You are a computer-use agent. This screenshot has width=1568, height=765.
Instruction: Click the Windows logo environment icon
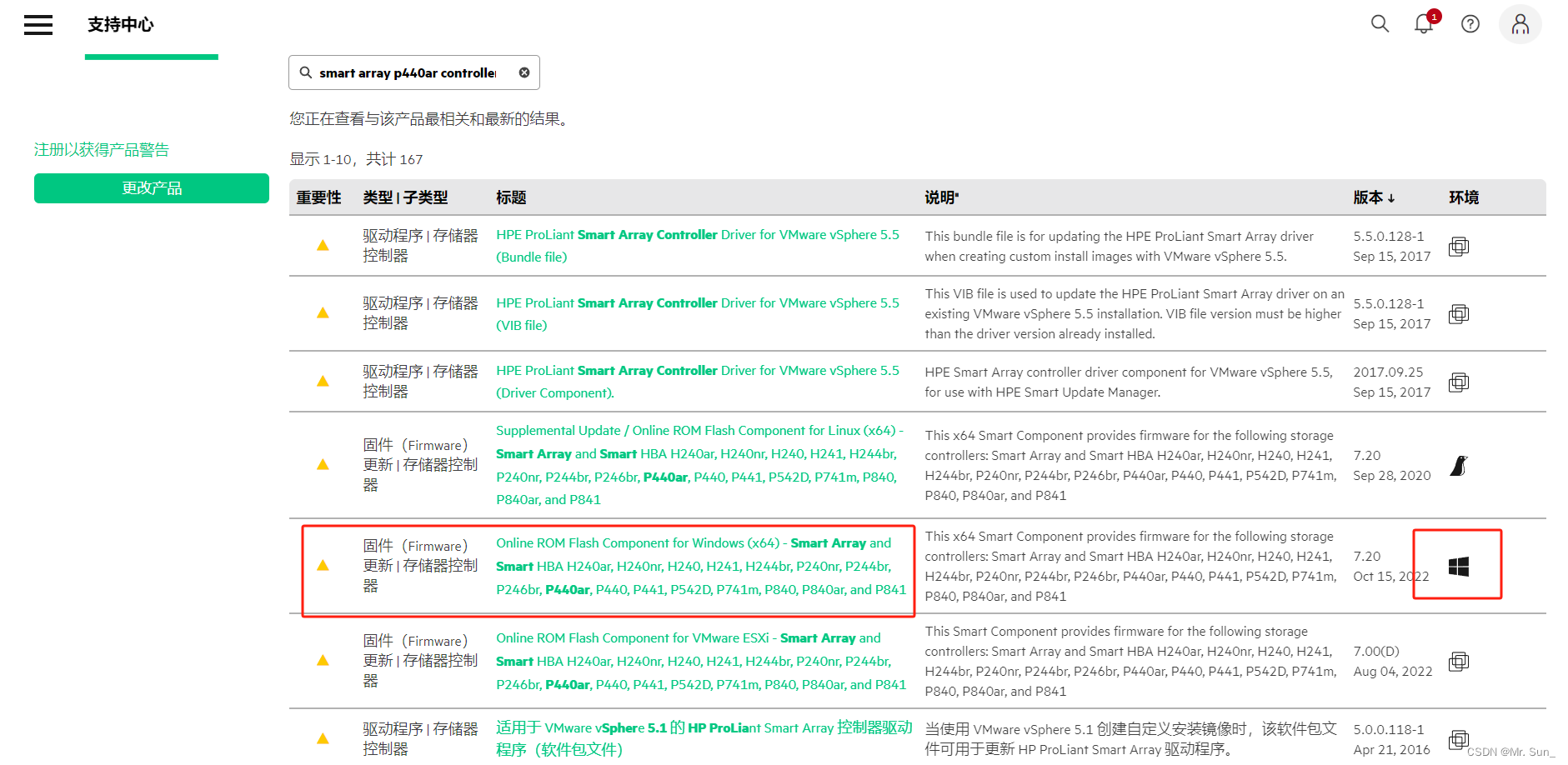[1459, 567]
